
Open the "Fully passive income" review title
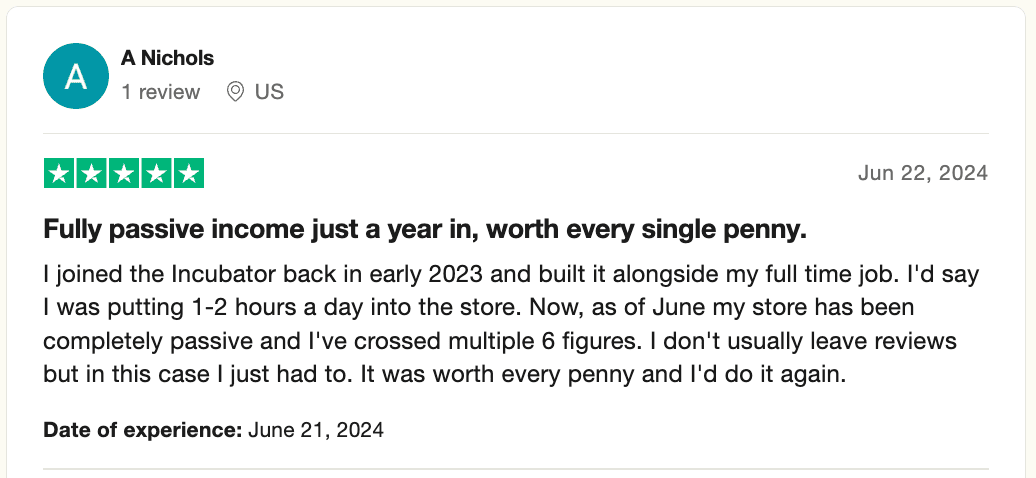coord(425,230)
